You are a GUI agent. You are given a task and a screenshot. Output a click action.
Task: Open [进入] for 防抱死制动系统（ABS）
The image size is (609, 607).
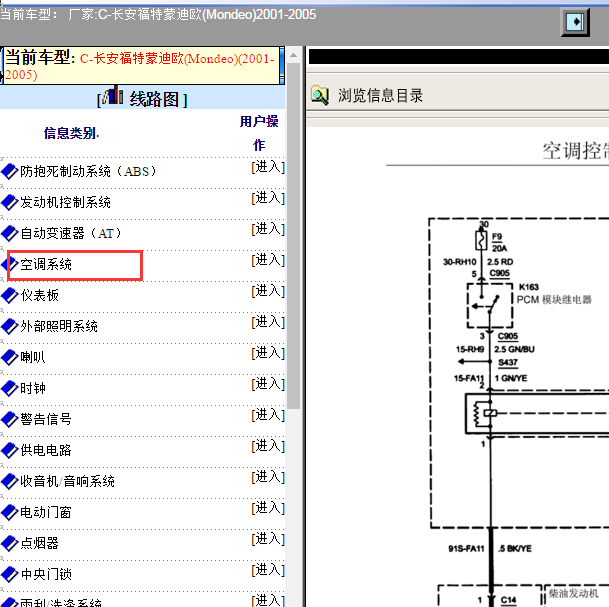click(x=268, y=167)
